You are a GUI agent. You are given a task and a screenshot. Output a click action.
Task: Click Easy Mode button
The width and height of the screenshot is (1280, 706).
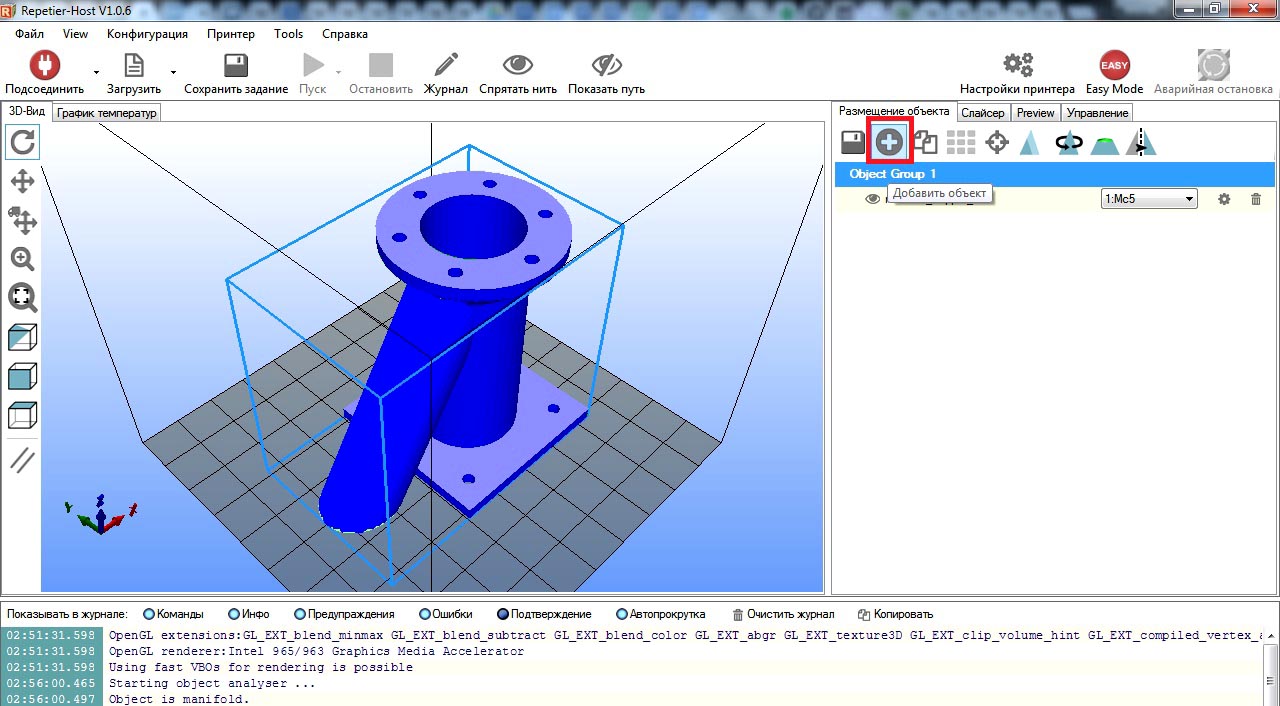[1114, 73]
